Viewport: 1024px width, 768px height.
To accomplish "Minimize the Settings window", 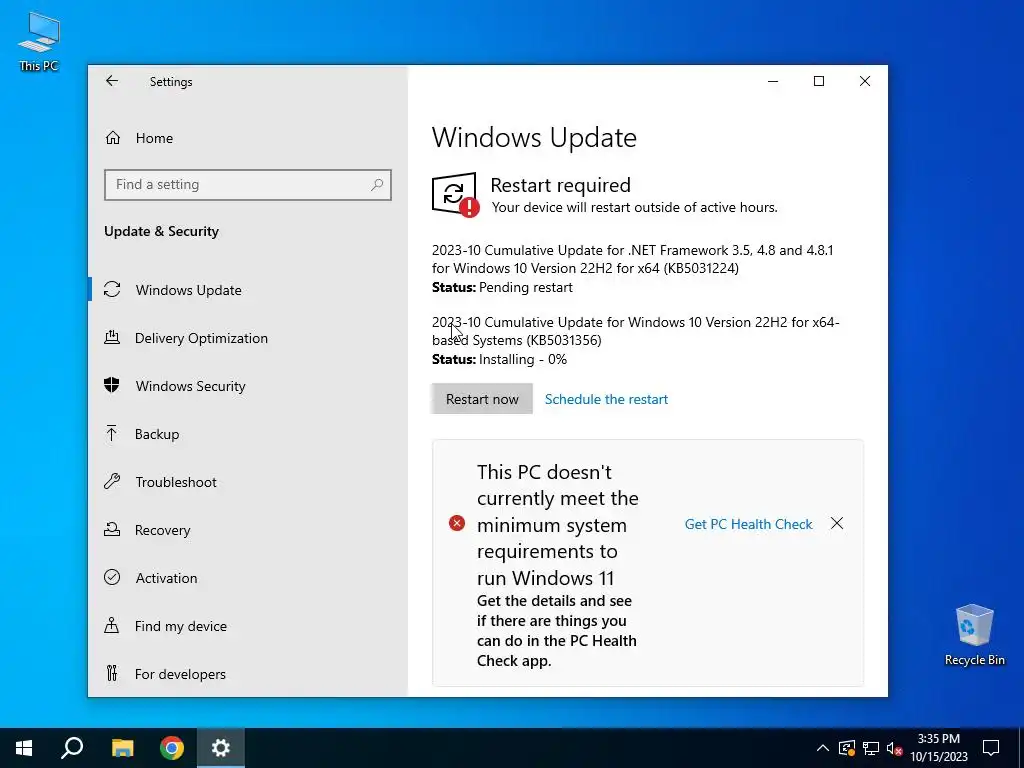I will click(x=773, y=81).
